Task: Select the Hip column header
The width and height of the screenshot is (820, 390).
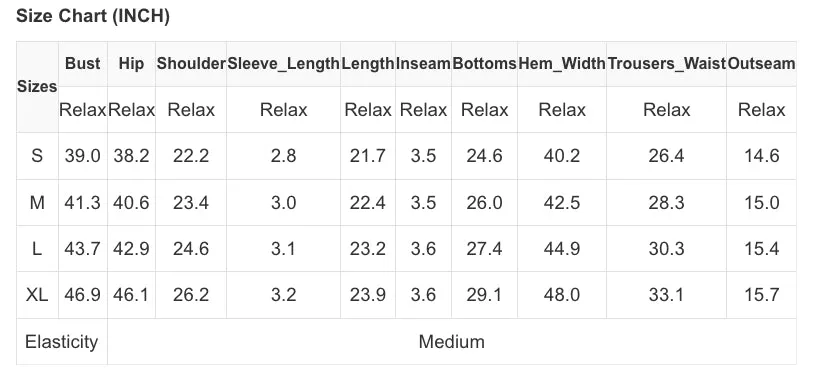Action: pos(131,64)
